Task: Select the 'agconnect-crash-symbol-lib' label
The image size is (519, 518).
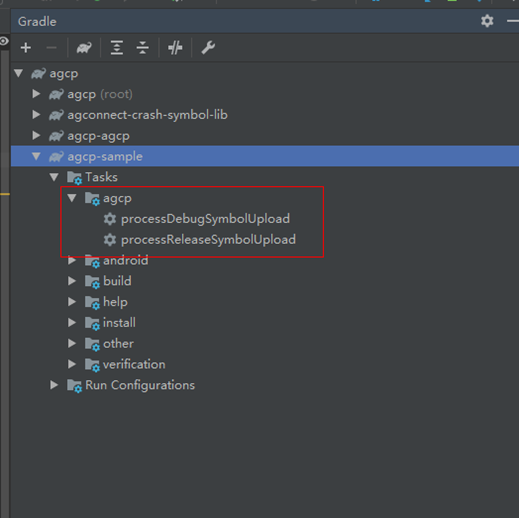Action: 148,115
